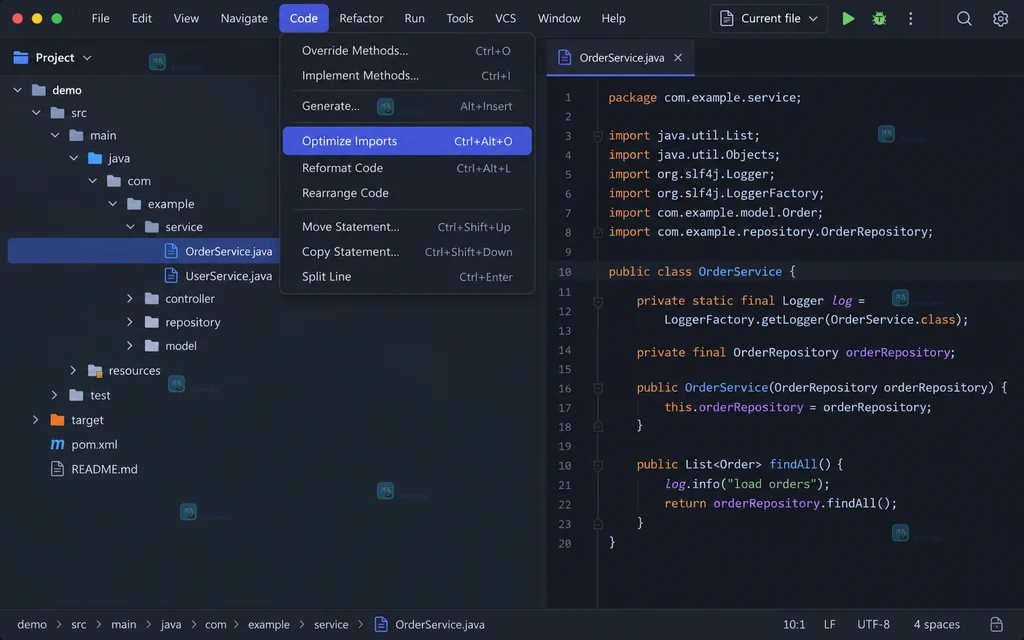Image resolution: width=1024 pixels, height=640 pixels.
Task: Toggle the fold marker at import line 3
Action: (598, 136)
